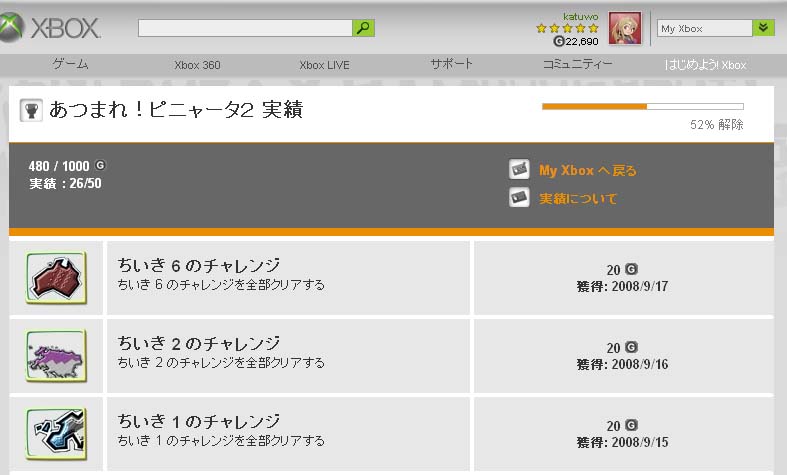Click the five gold stars reputation rating
This screenshot has width=787, height=475.
point(567,28)
